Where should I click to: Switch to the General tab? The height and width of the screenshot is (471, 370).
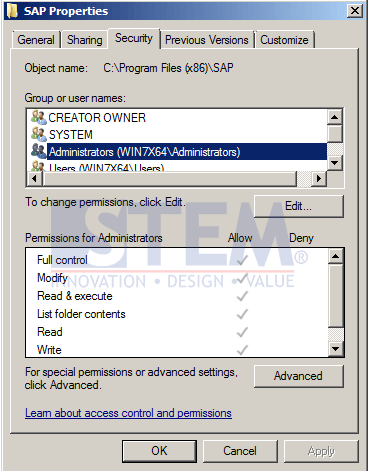click(x=36, y=40)
